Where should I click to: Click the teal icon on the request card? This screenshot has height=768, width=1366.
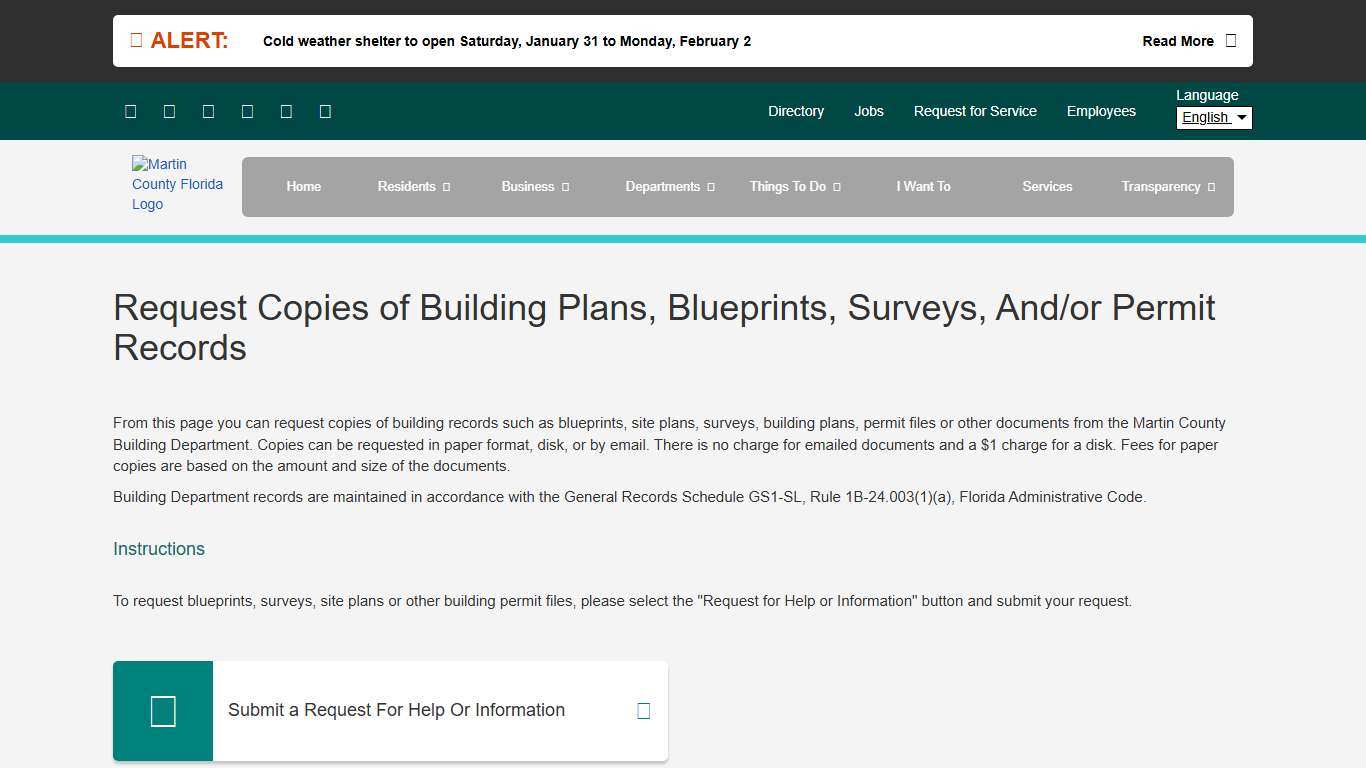click(x=163, y=710)
